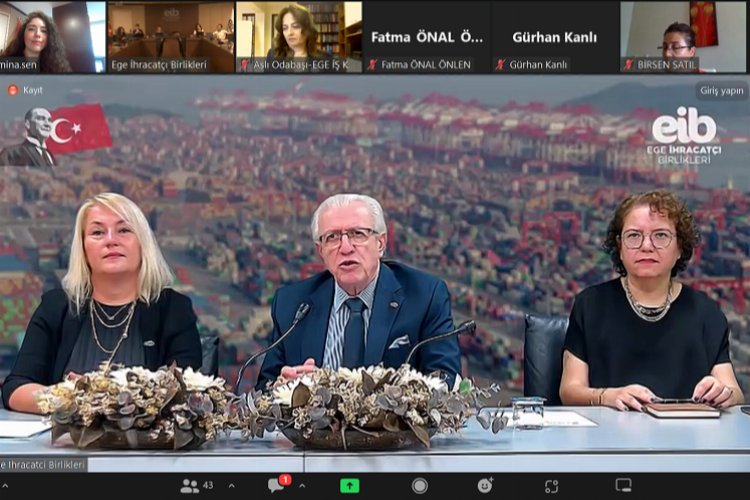Open the Chat icon with unread badge
This screenshot has width=750, height=500.
(276, 485)
